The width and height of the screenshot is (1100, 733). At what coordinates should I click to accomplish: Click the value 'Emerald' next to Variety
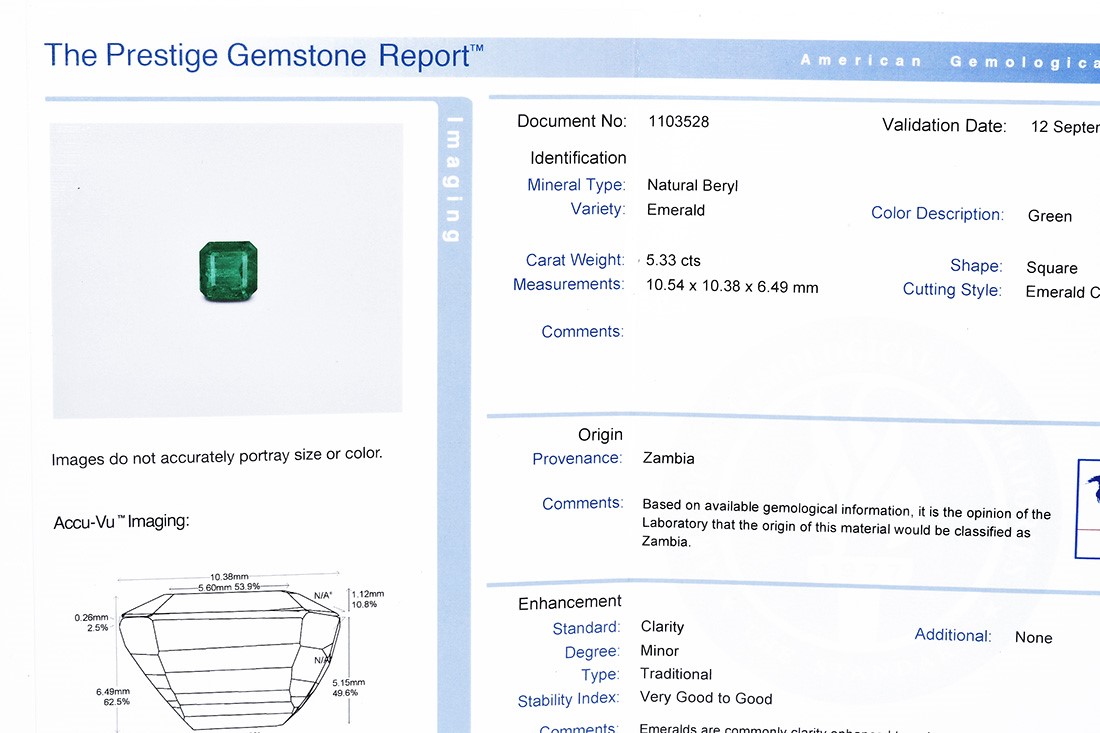676,210
